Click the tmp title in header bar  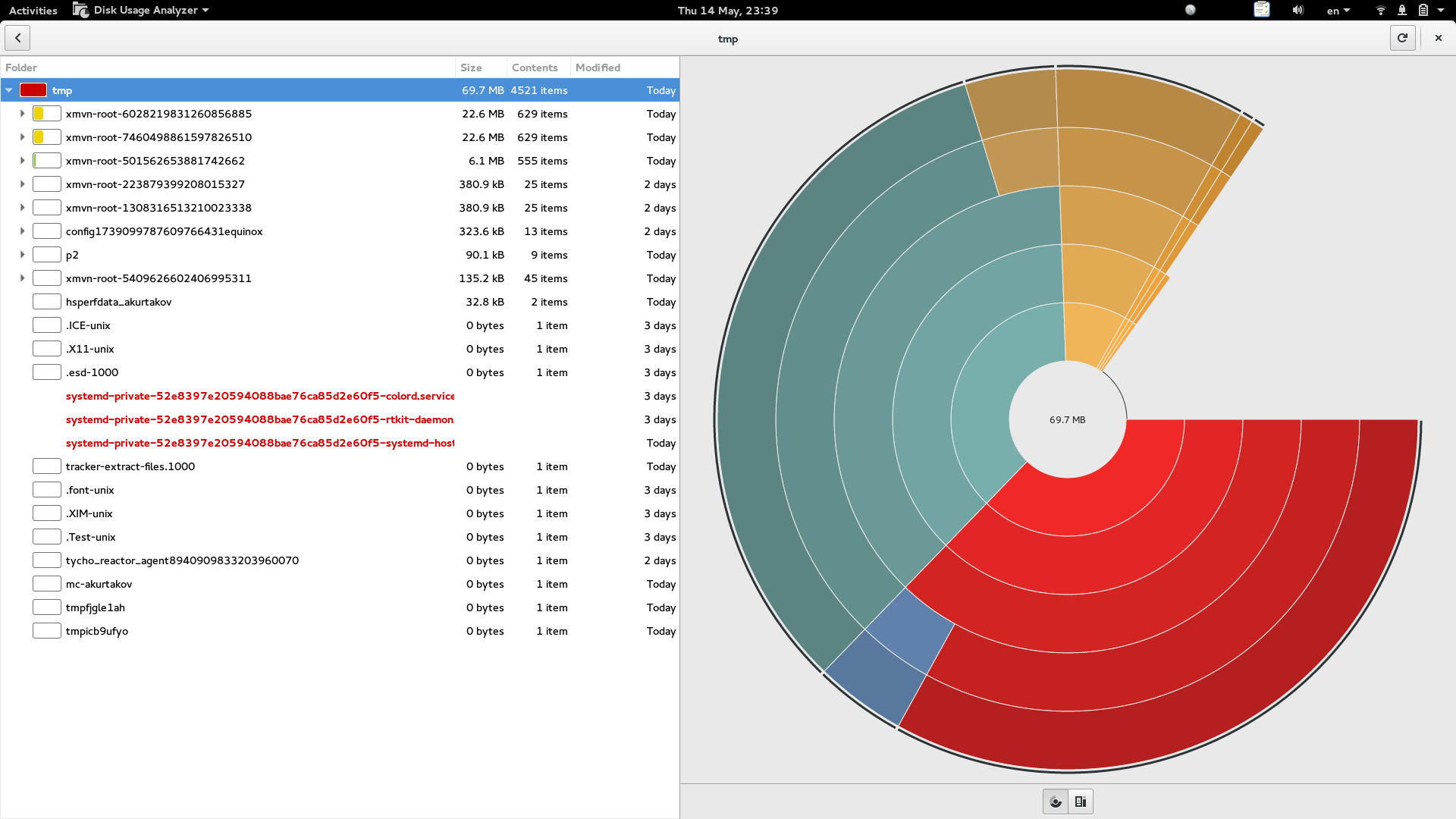tap(727, 39)
